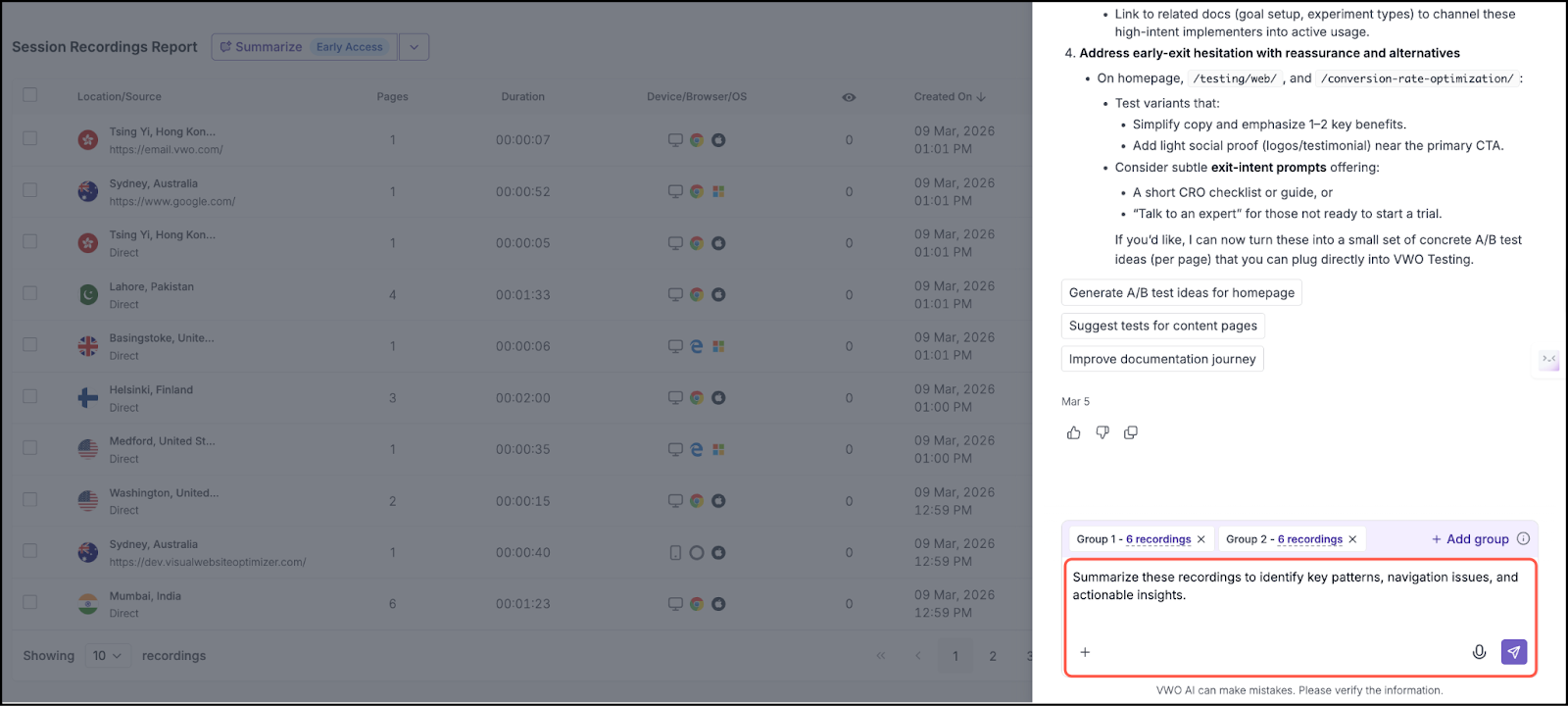Click the microphone voice input icon
This screenshot has height=706, width=1568.
click(x=1479, y=652)
